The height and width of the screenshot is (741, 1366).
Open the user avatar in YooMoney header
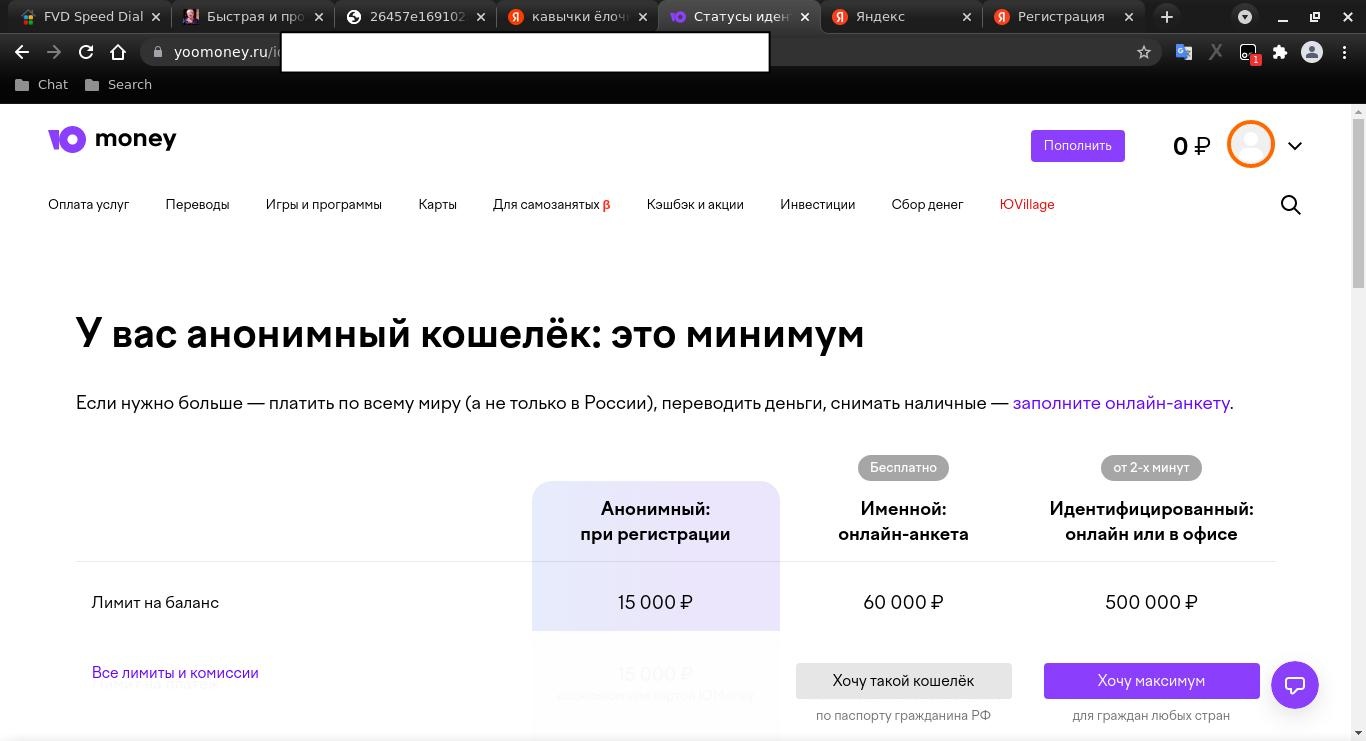1250,144
